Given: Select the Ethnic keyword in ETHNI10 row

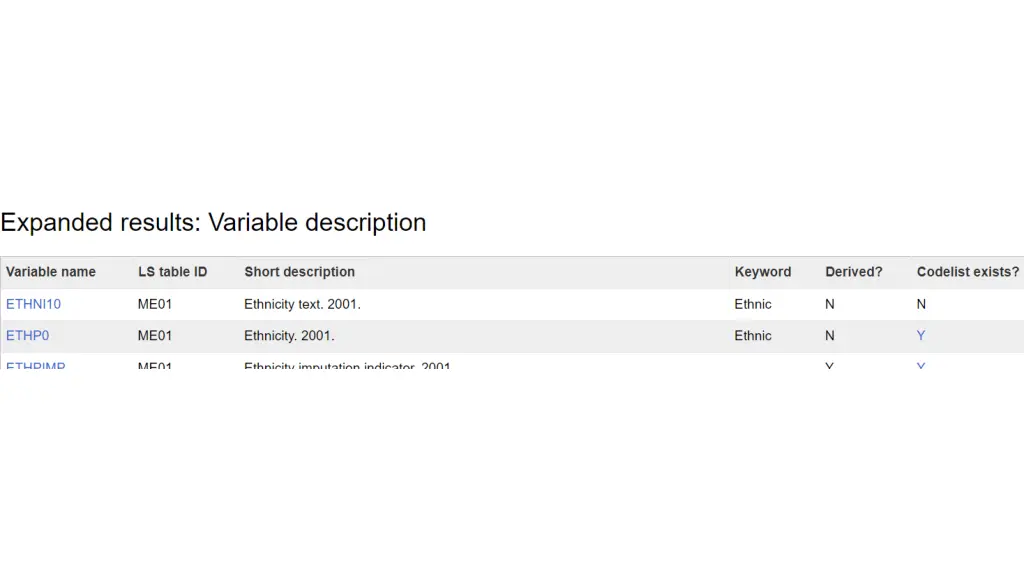Looking at the screenshot, I should tap(753, 304).
